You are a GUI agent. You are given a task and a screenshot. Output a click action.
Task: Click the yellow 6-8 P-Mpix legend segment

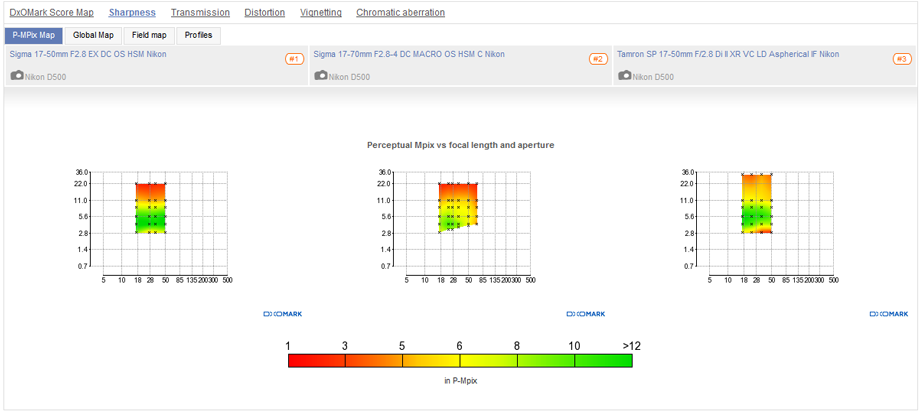(489, 361)
